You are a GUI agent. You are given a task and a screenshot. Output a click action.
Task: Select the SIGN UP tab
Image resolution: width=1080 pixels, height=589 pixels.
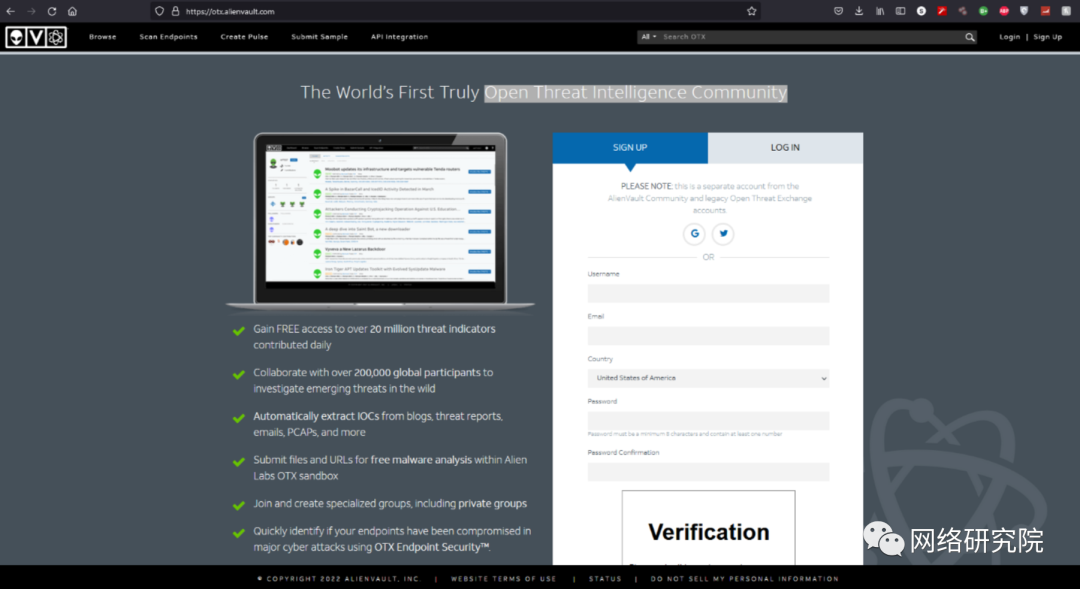pyautogui.click(x=630, y=147)
